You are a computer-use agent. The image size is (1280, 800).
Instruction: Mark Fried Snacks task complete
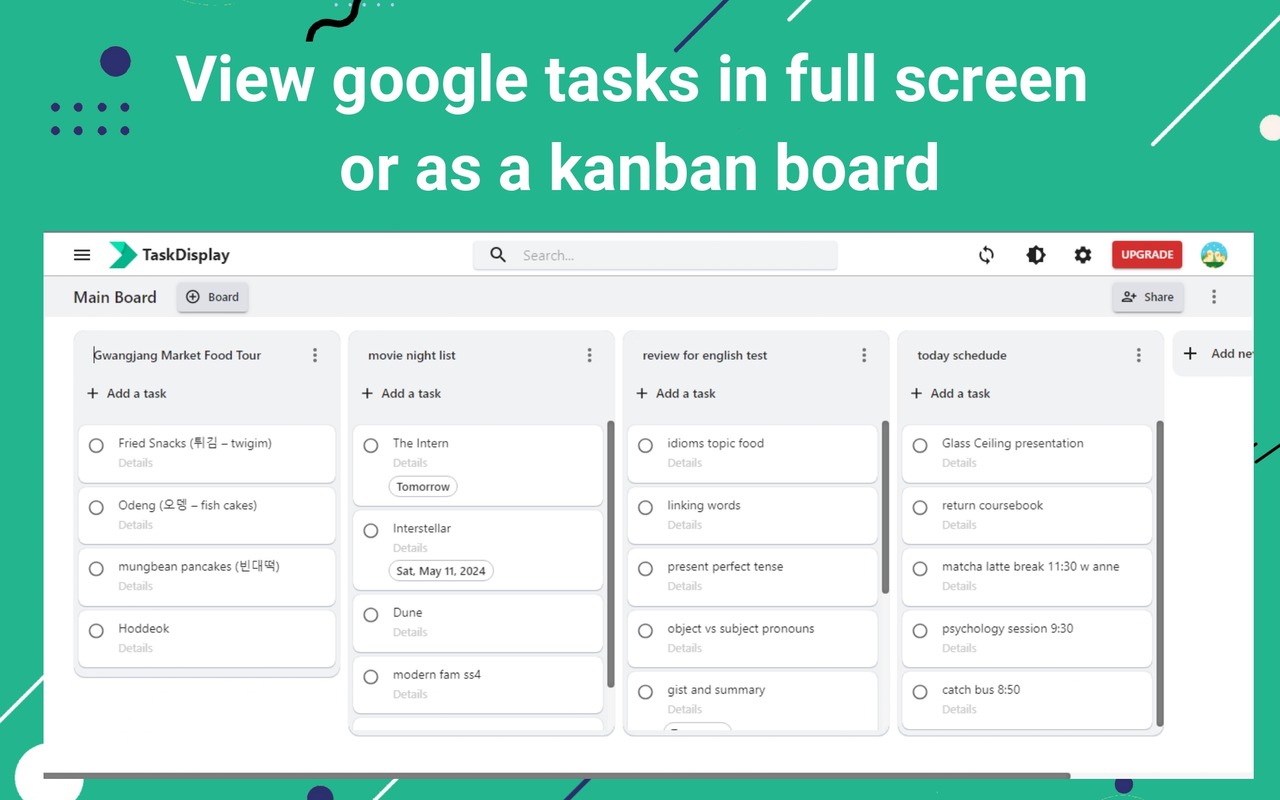[96, 445]
